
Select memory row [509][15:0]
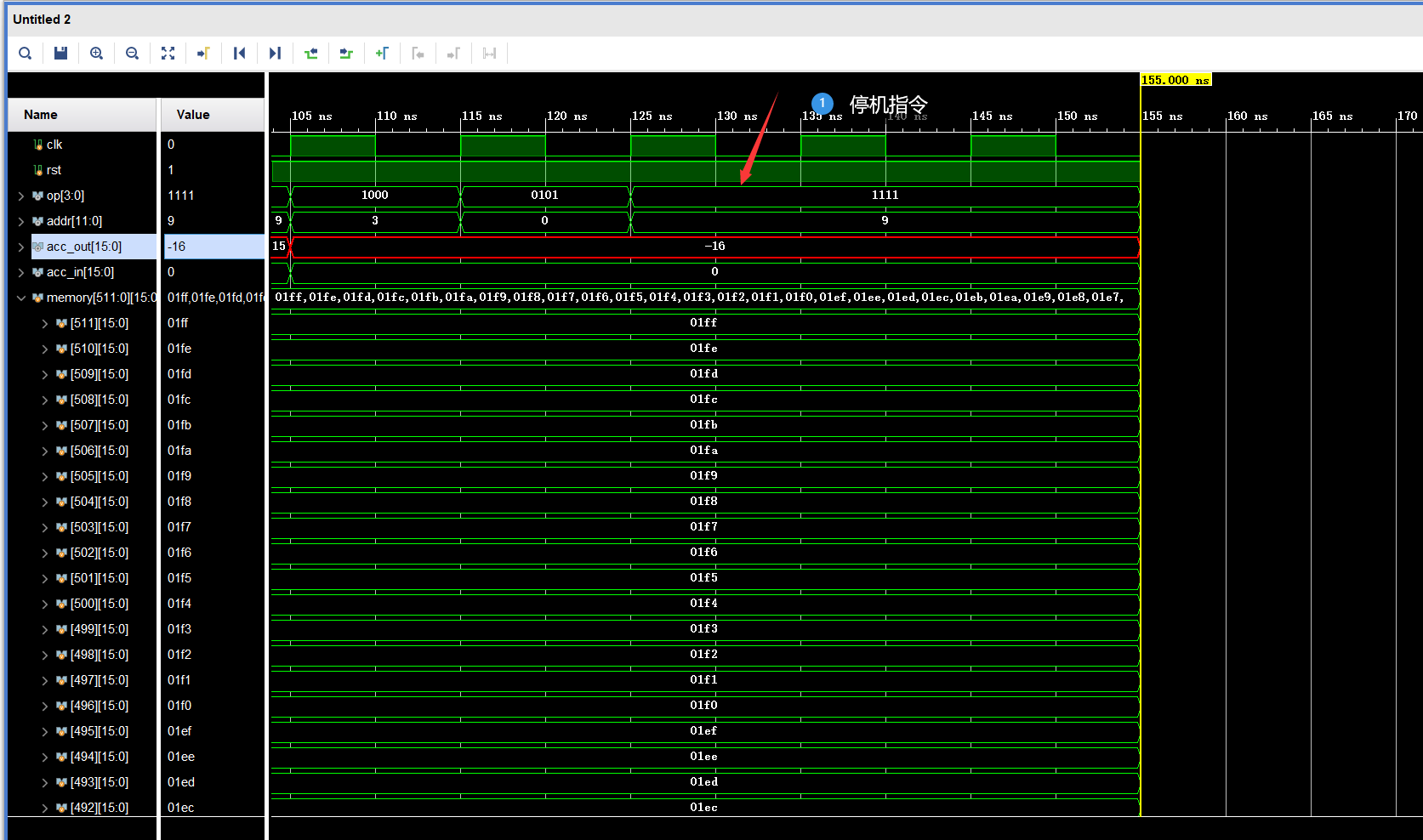(100, 374)
